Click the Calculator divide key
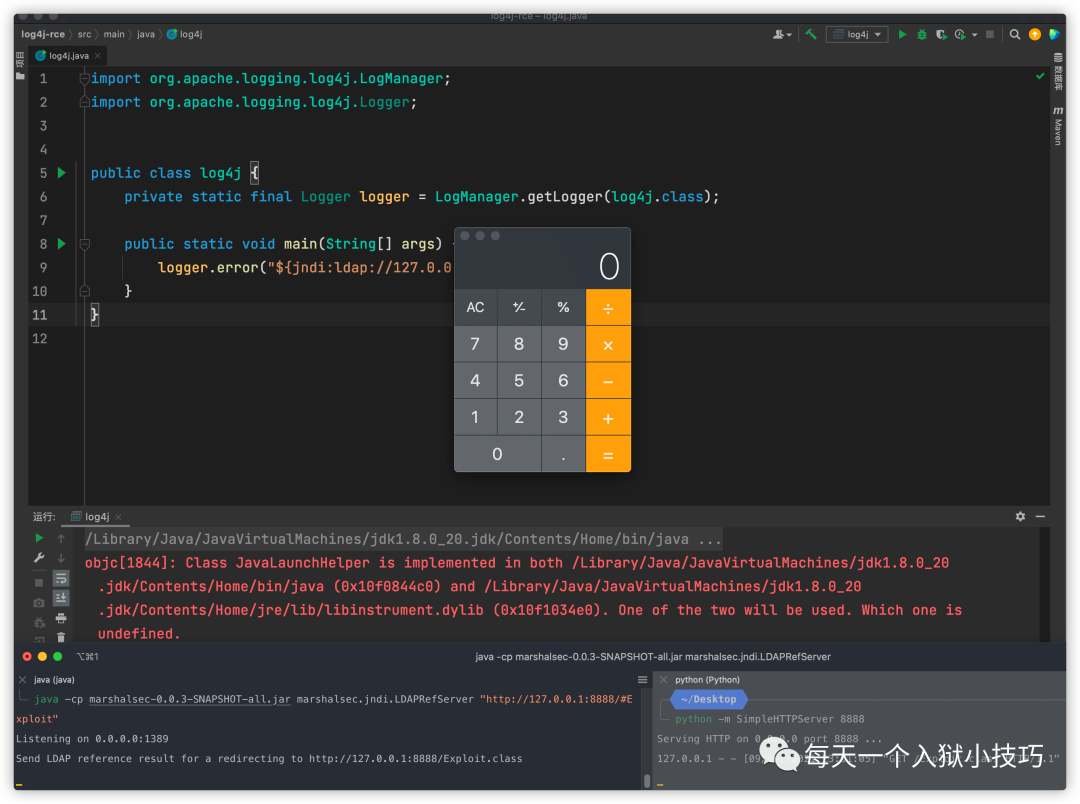The height and width of the screenshot is (804, 1080). 608,307
